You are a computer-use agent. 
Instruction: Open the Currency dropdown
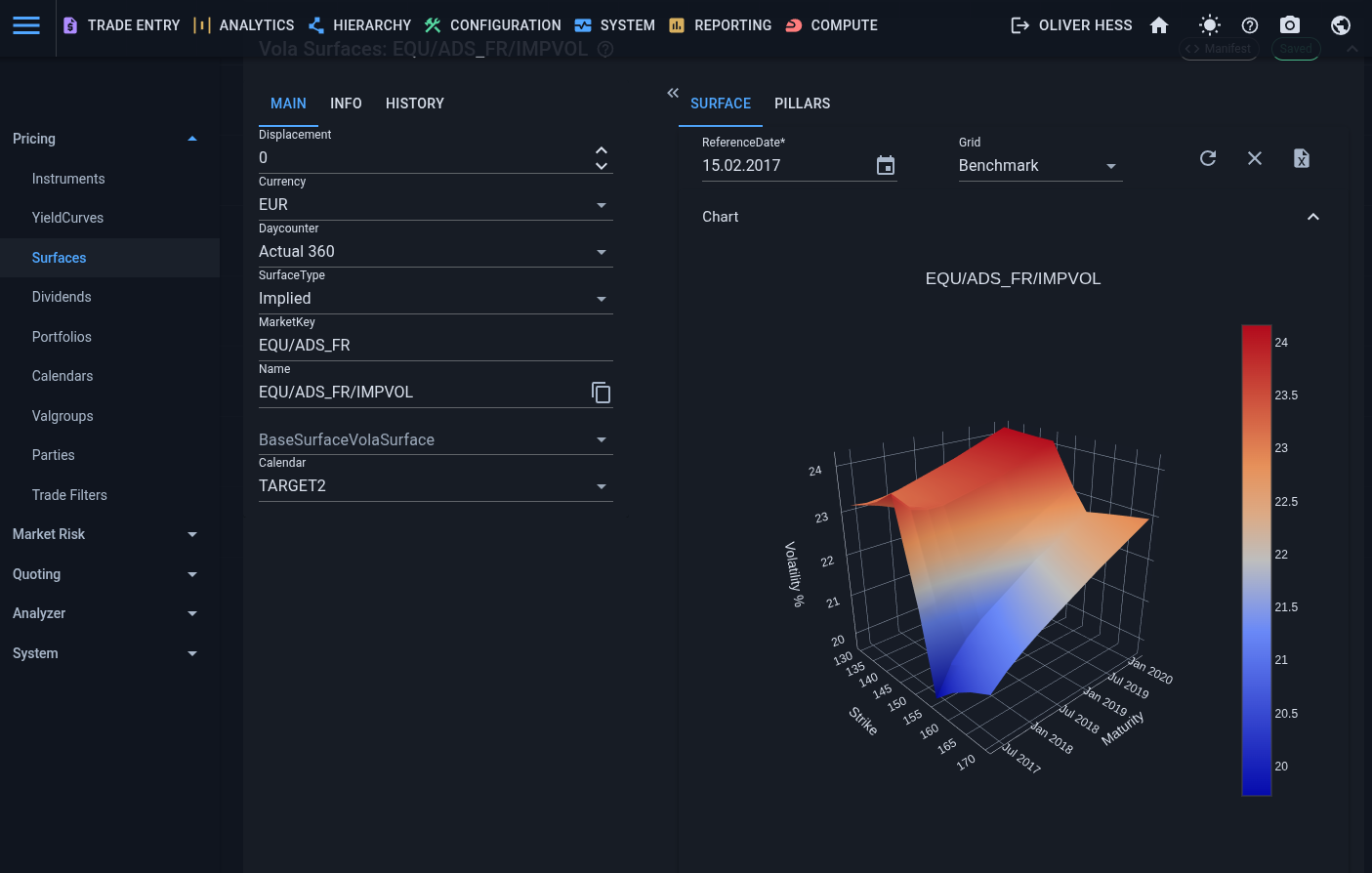click(436, 204)
